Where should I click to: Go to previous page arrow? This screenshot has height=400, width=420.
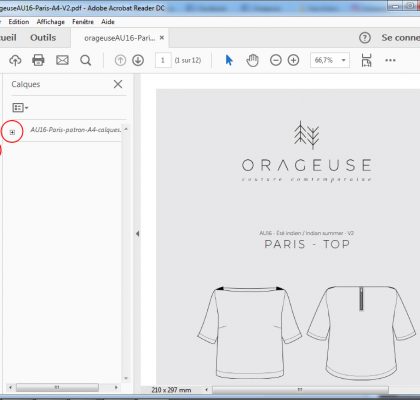pyautogui.click(x=120, y=60)
